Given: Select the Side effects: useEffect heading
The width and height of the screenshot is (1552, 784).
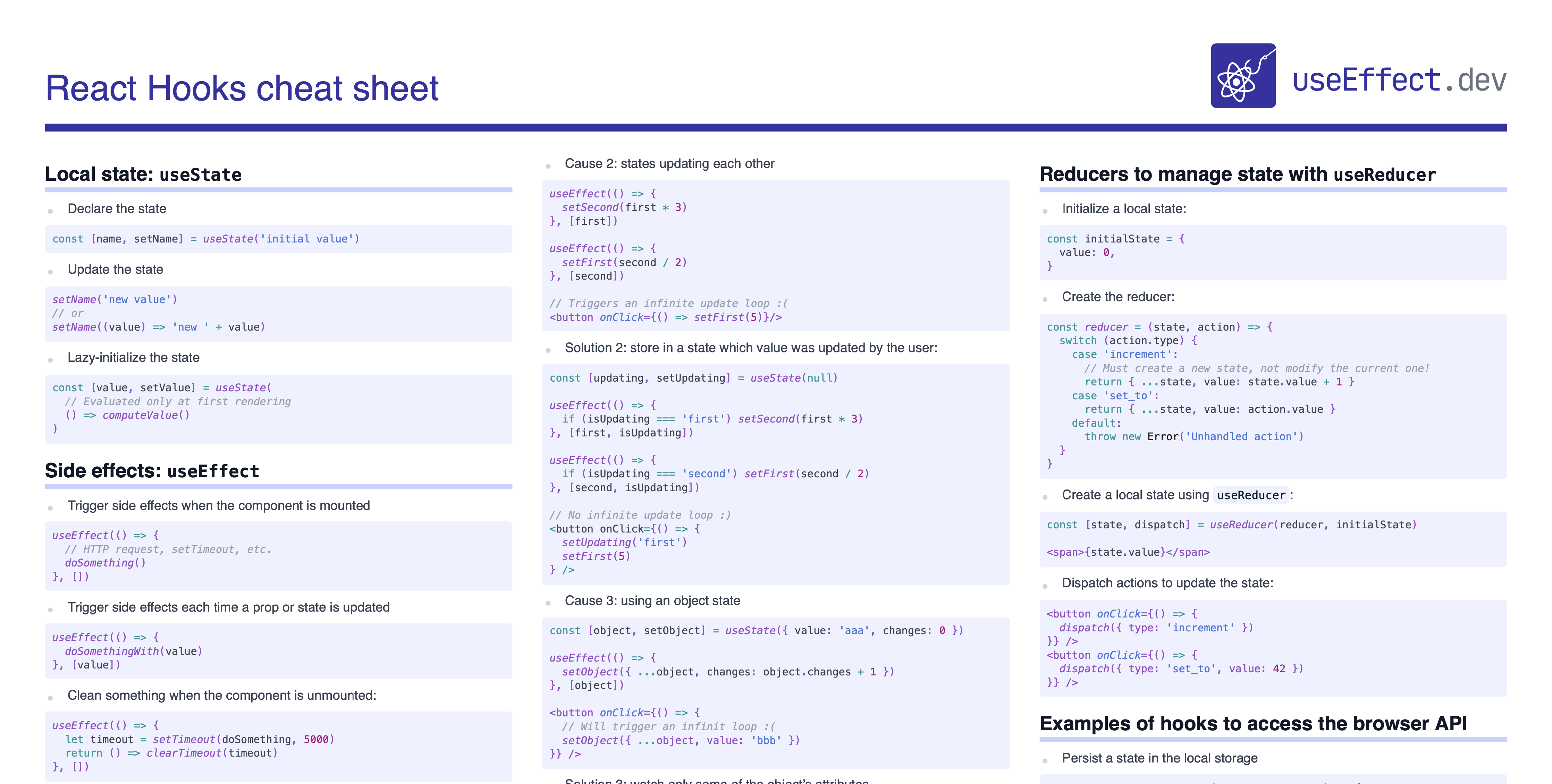Looking at the screenshot, I should [x=152, y=471].
